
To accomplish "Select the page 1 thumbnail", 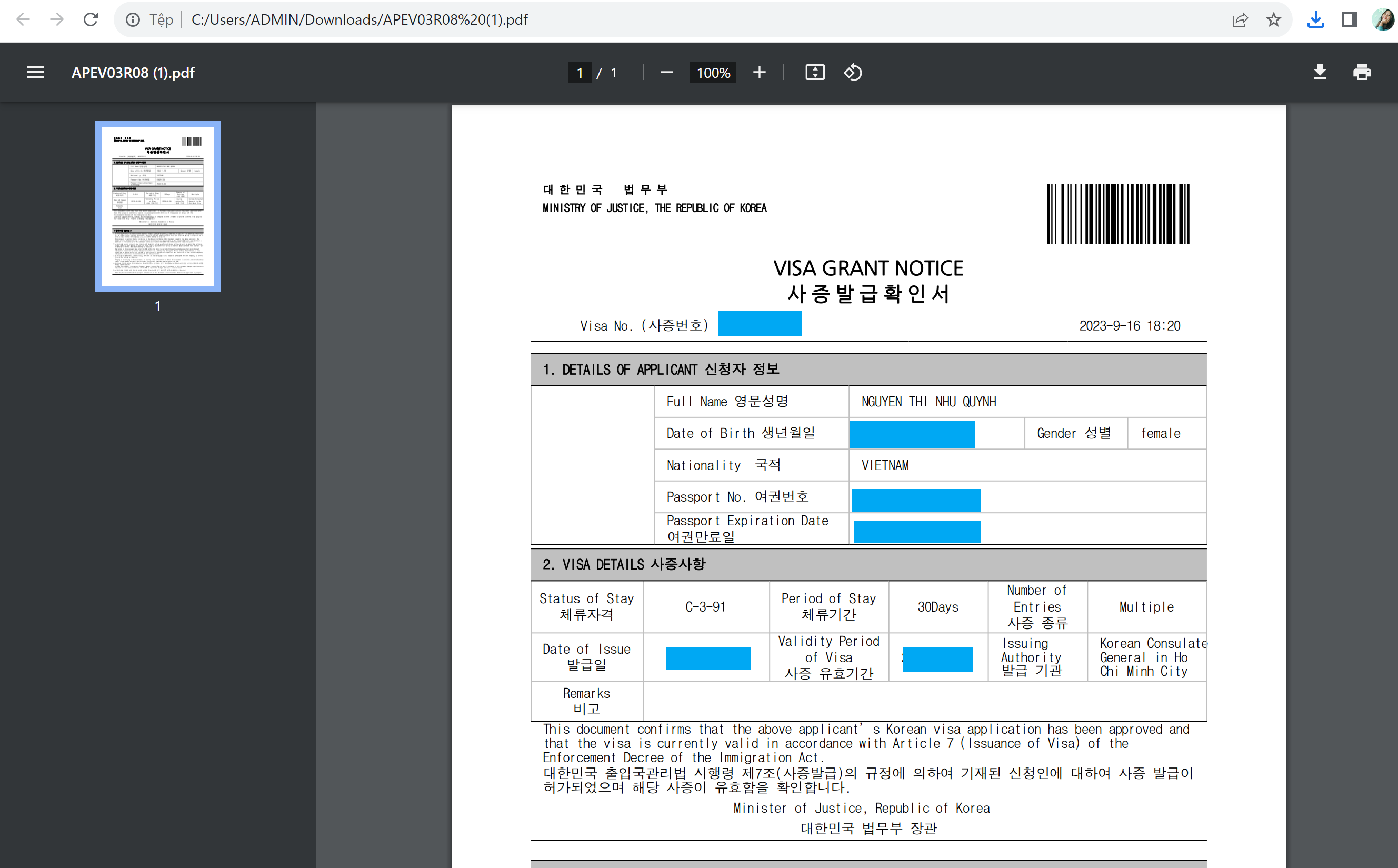I will (x=158, y=206).
